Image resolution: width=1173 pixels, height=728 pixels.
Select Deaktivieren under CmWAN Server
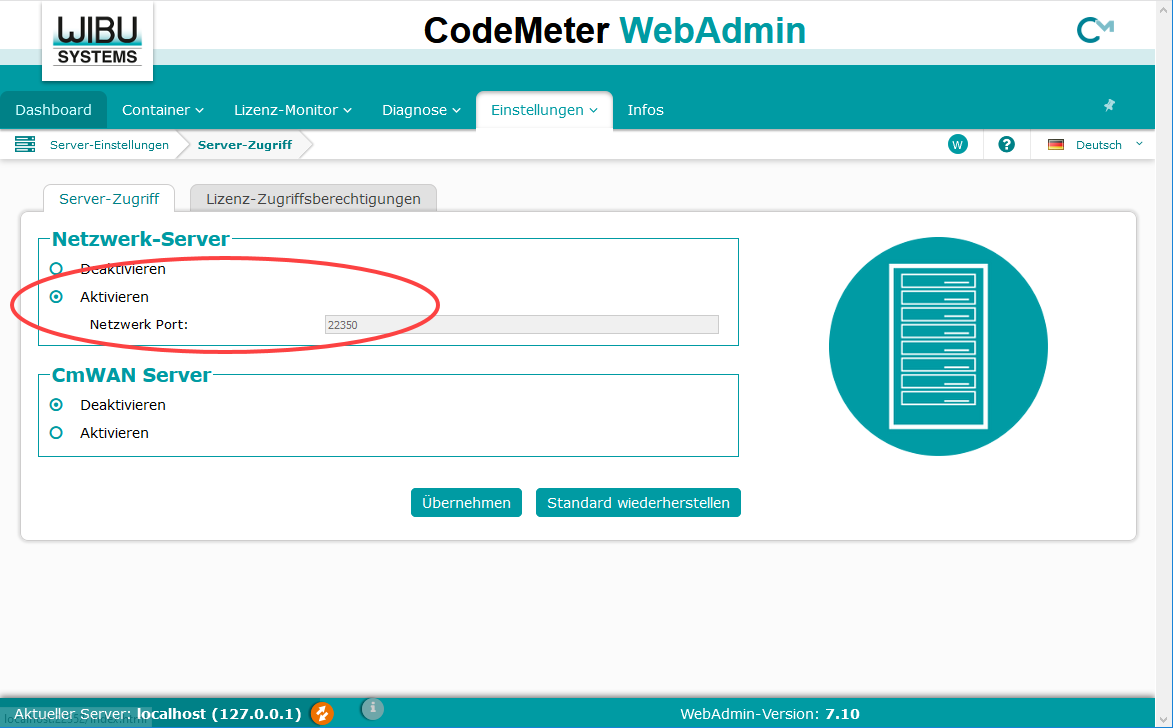(x=57, y=405)
